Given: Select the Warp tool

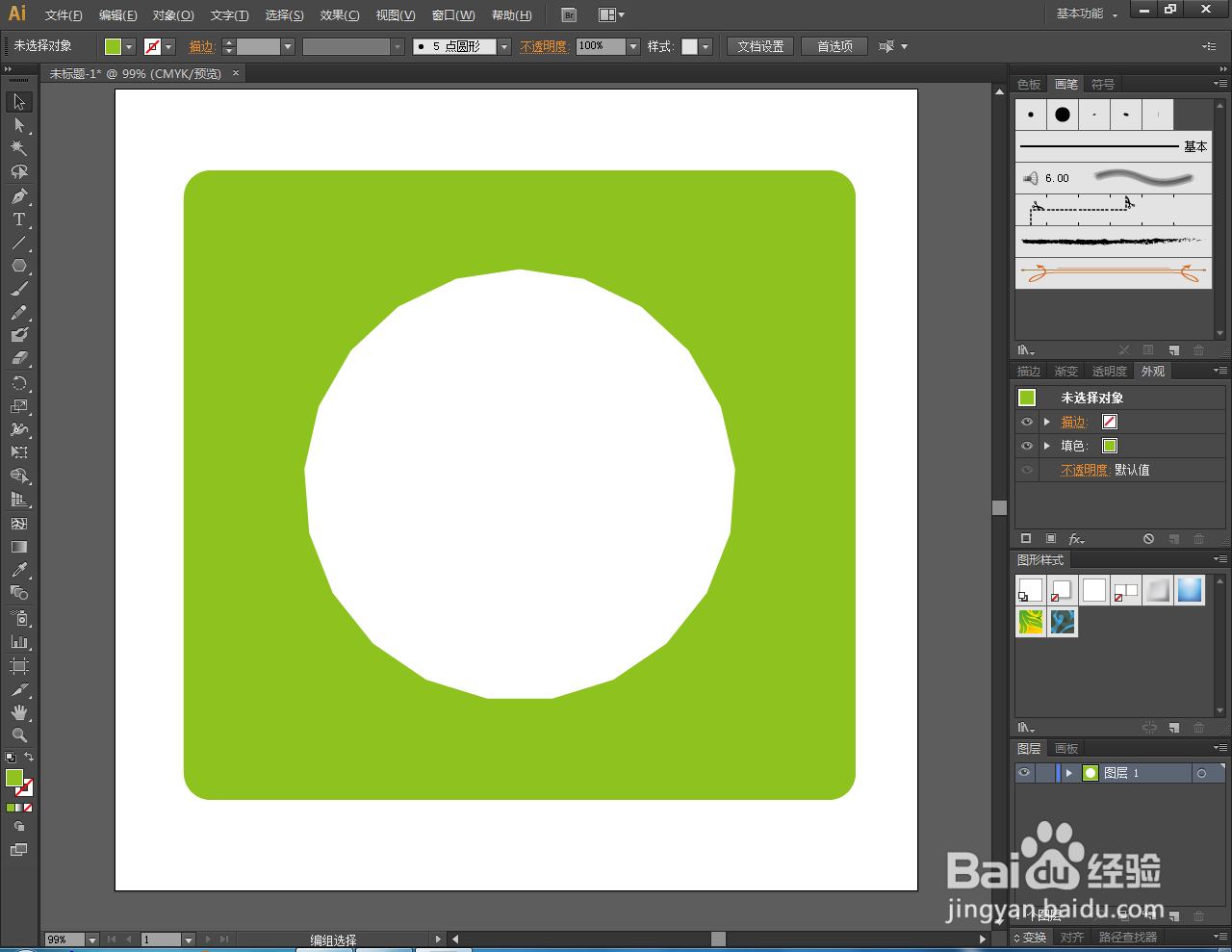Looking at the screenshot, I should [19, 429].
